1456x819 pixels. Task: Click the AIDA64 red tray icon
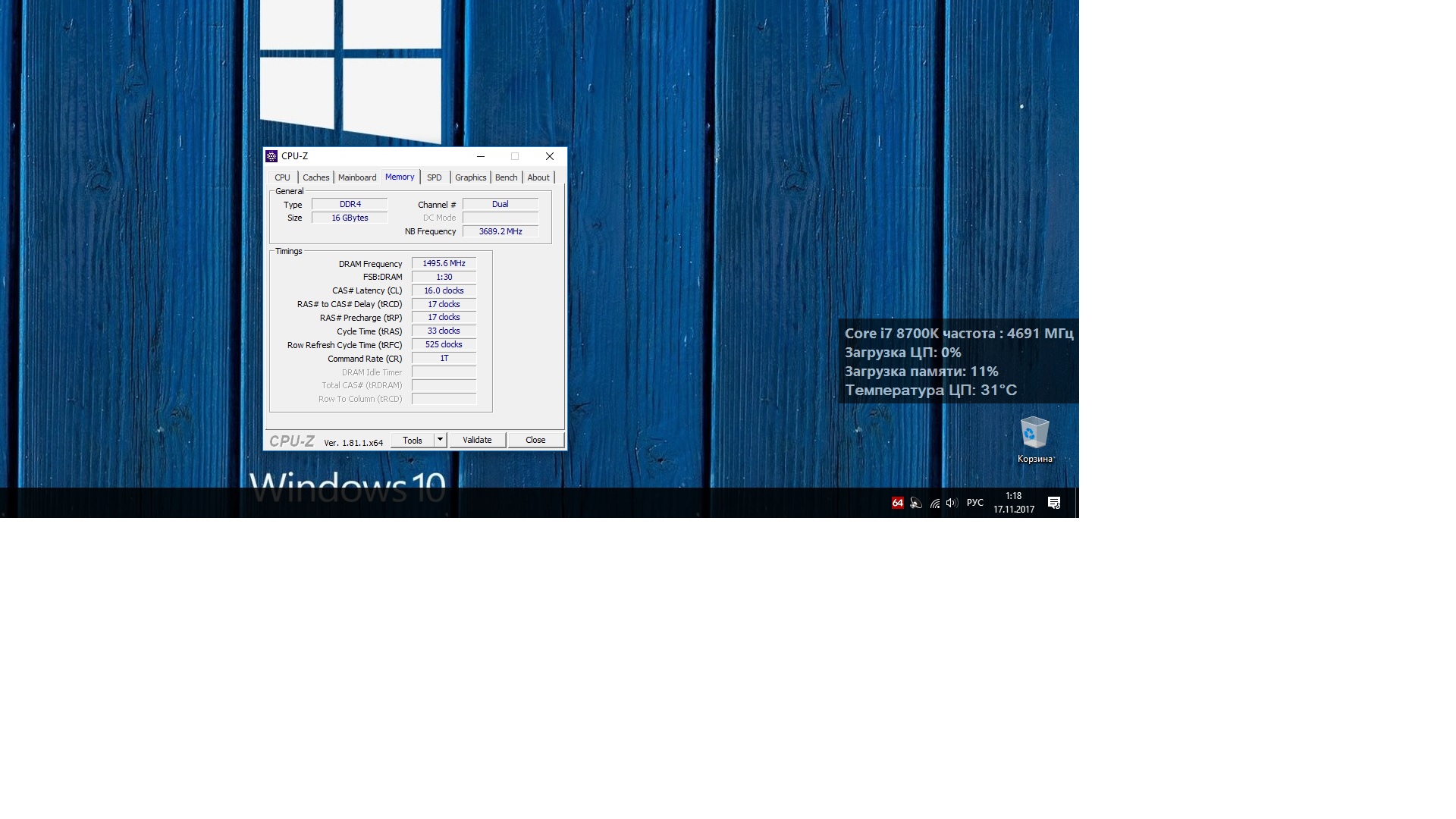click(x=897, y=503)
